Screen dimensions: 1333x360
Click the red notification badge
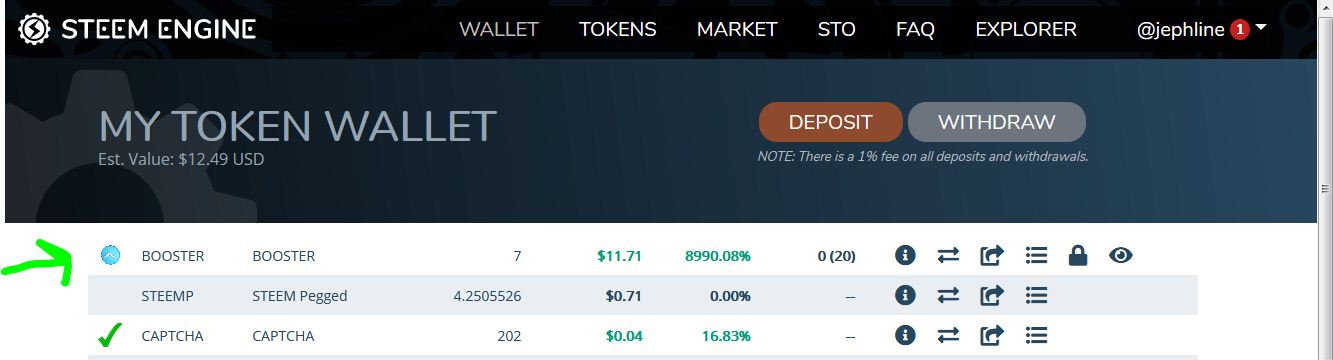pyautogui.click(x=1240, y=29)
